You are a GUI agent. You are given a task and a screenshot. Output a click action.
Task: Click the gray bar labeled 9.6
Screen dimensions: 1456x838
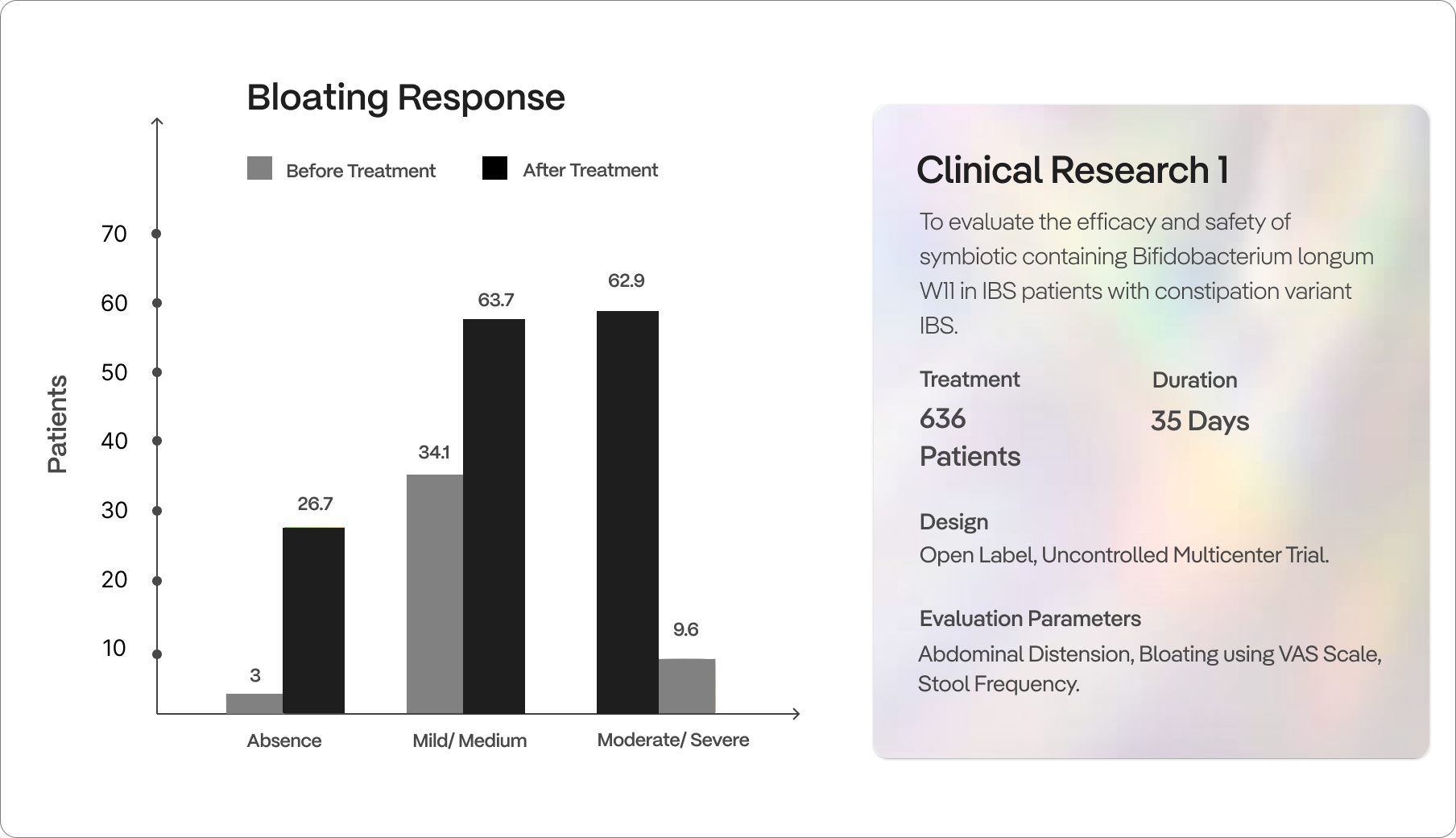point(687,686)
